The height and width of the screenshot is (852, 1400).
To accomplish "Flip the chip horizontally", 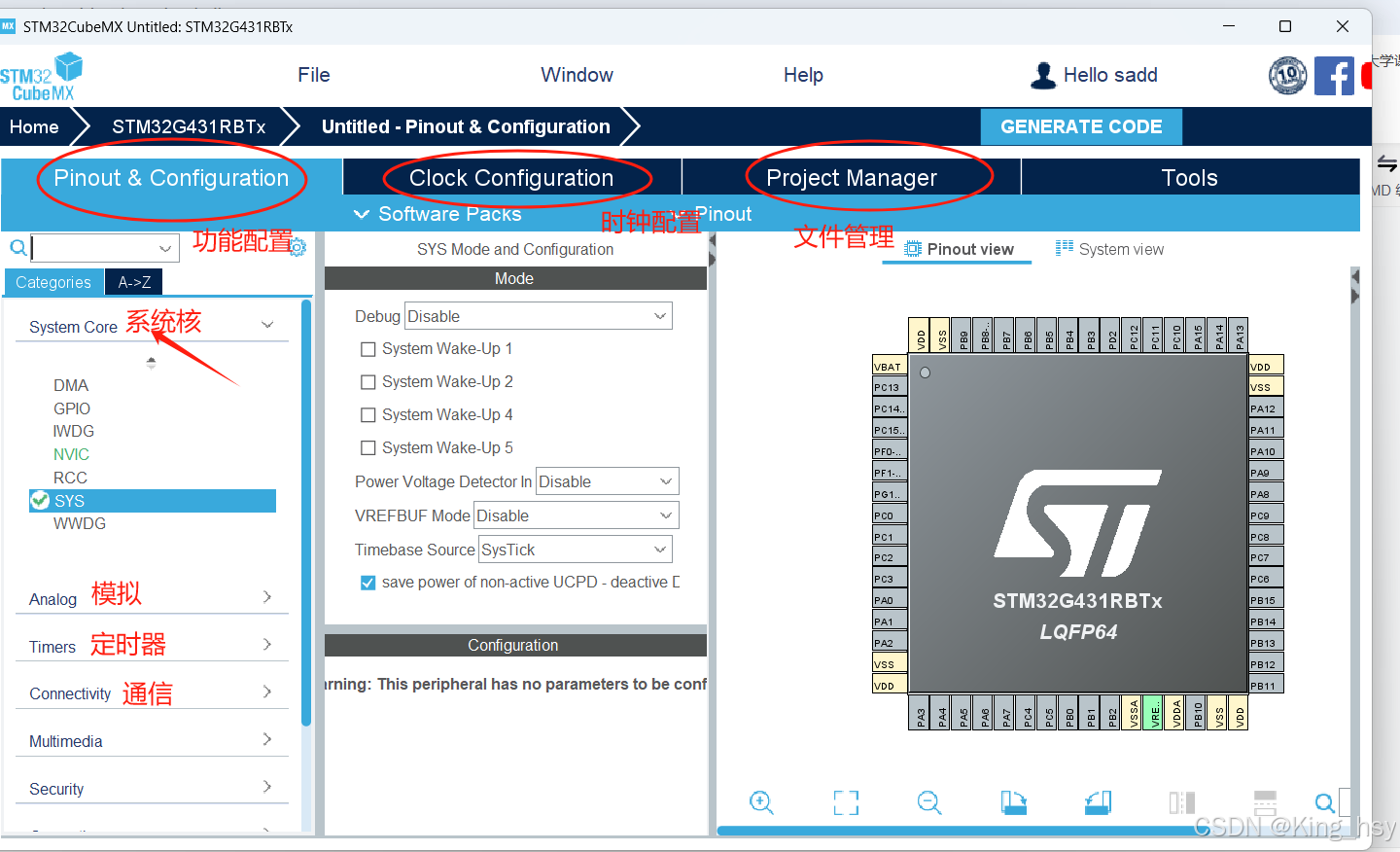I will coord(1182,802).
